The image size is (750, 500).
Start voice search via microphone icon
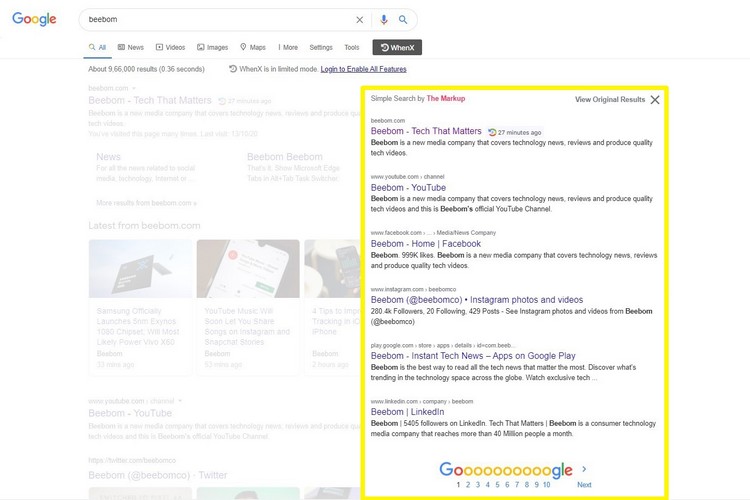pos(384,19)
